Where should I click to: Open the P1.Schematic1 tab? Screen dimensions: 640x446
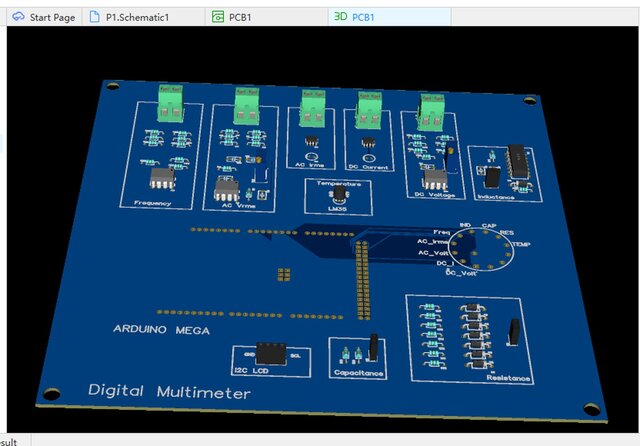click(143, 17)
